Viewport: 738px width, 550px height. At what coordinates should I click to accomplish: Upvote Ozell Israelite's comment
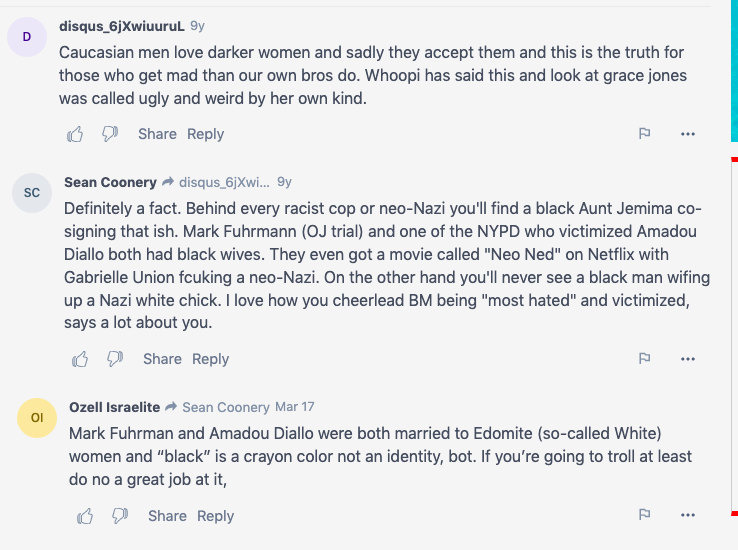tap(85, 516)
